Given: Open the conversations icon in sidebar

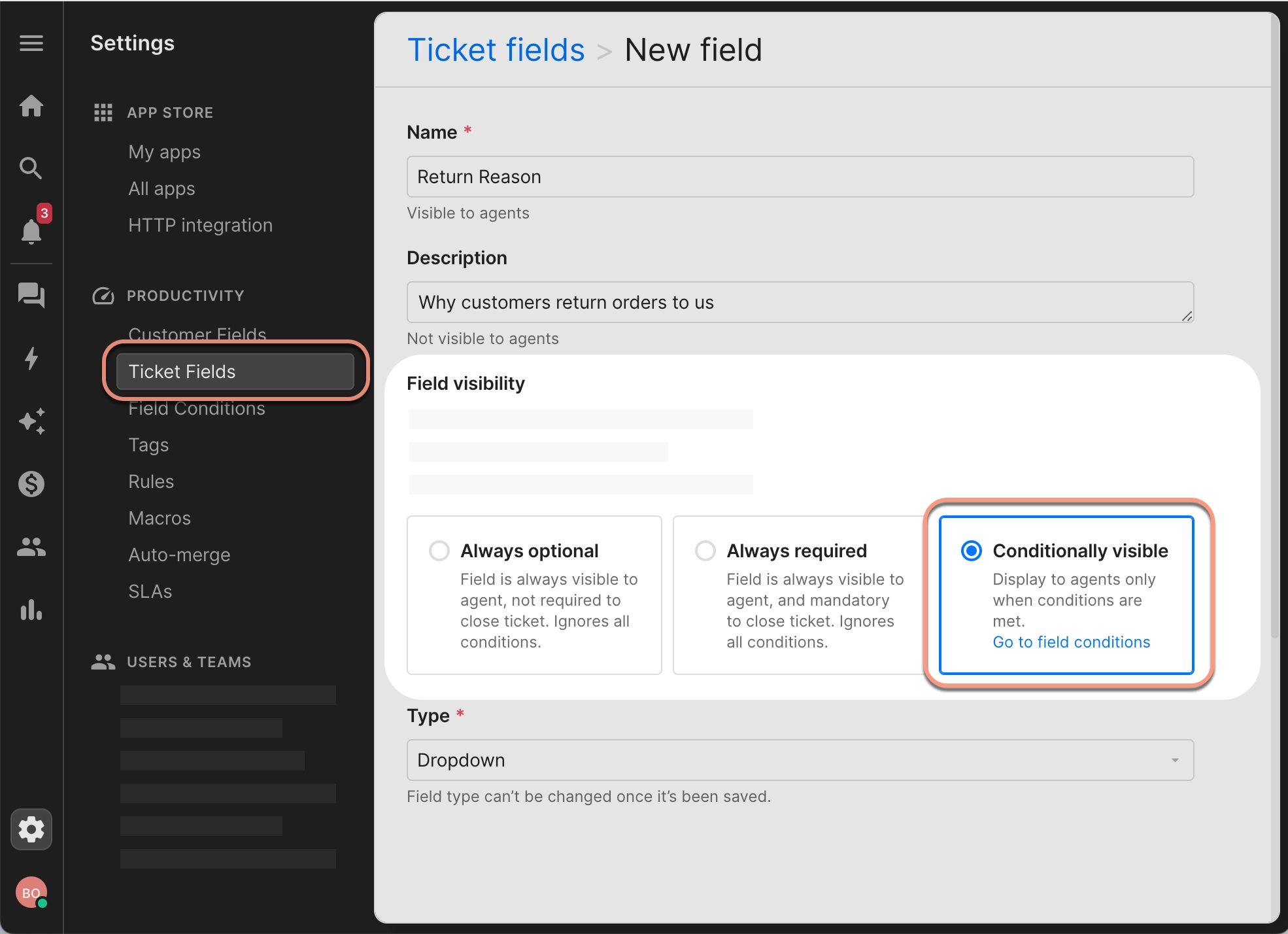Looking at the screenshot, I should 31,296.
